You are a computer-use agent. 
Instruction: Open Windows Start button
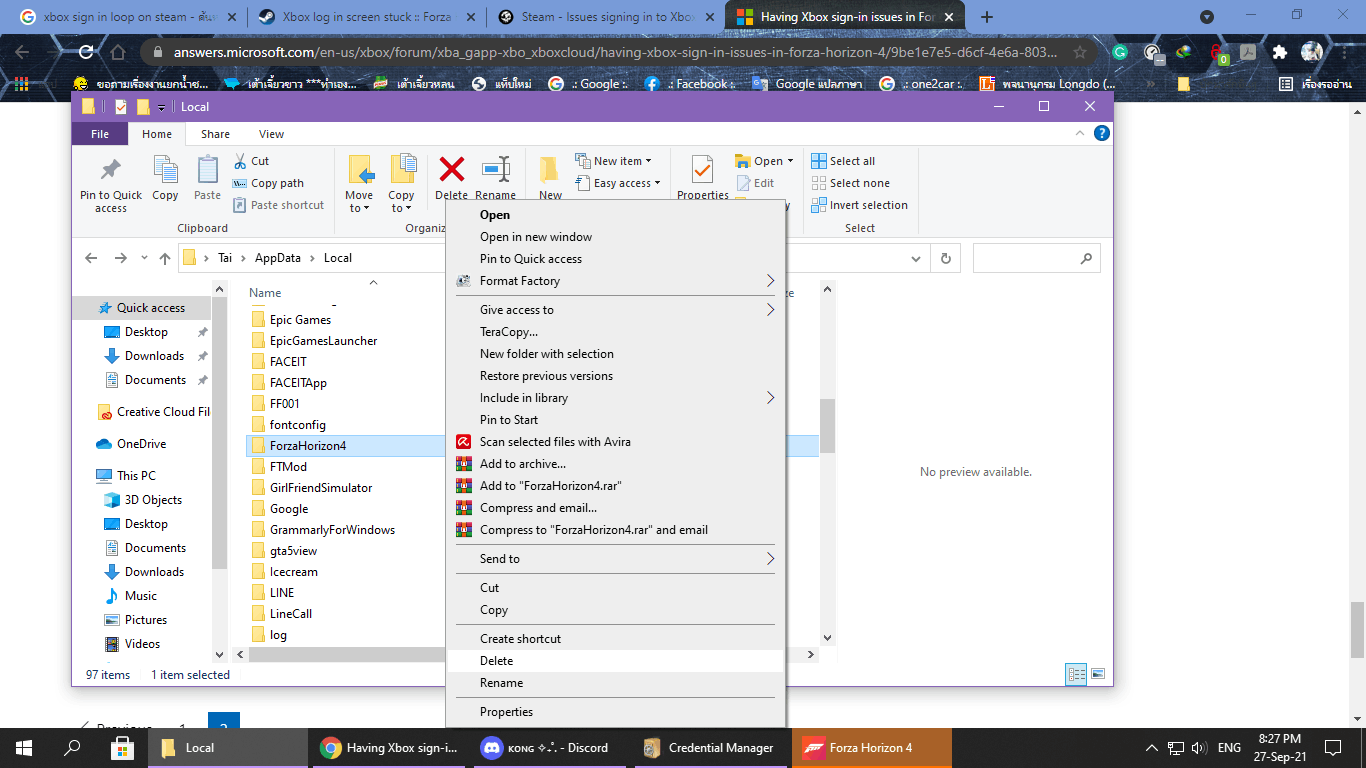click(x=23, y=747)
